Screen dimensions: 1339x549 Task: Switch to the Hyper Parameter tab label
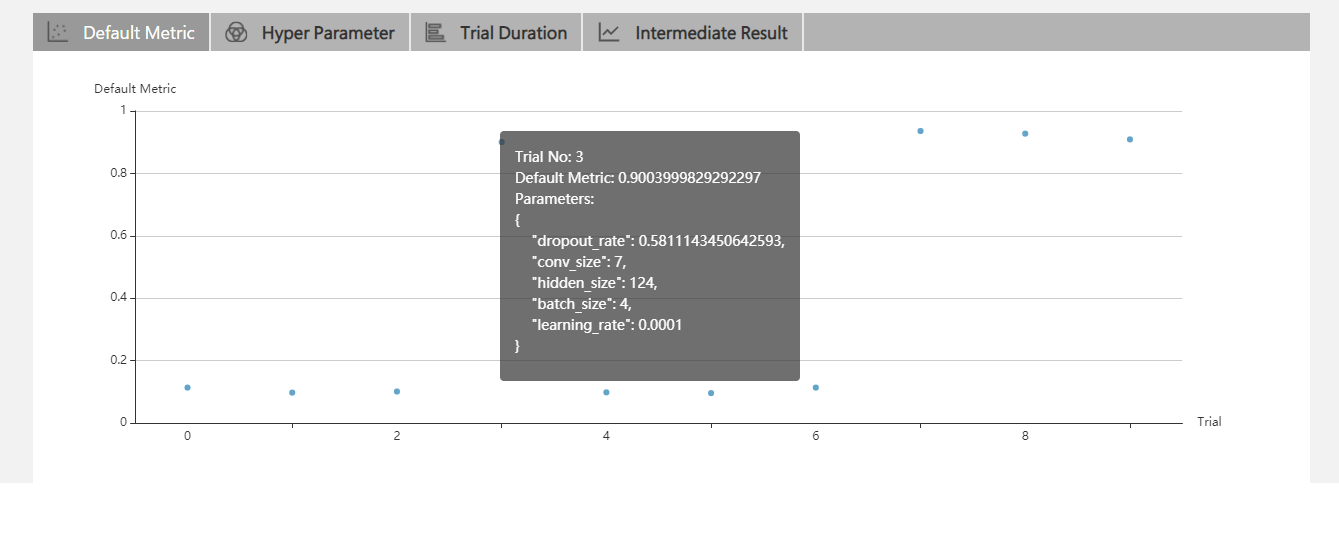328,33
